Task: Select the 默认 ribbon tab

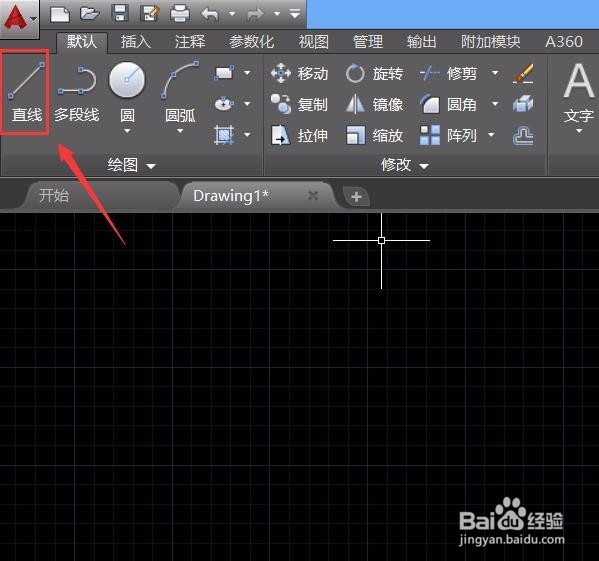Action: pos(82,42)
